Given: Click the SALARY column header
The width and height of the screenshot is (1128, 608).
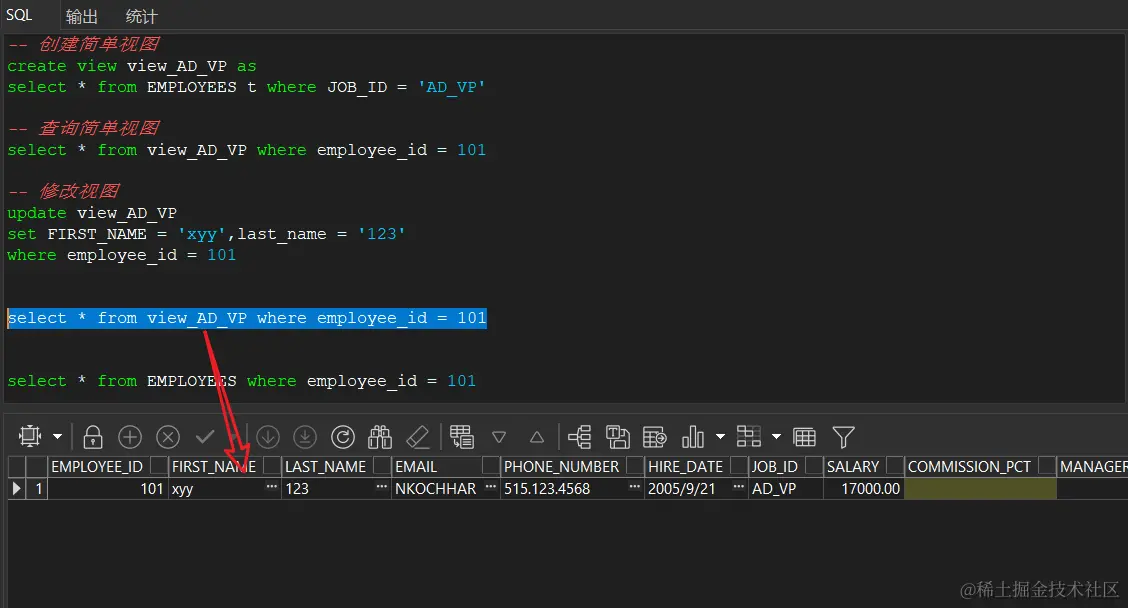Looking at the screenshot, I should (x=852, y=466).
